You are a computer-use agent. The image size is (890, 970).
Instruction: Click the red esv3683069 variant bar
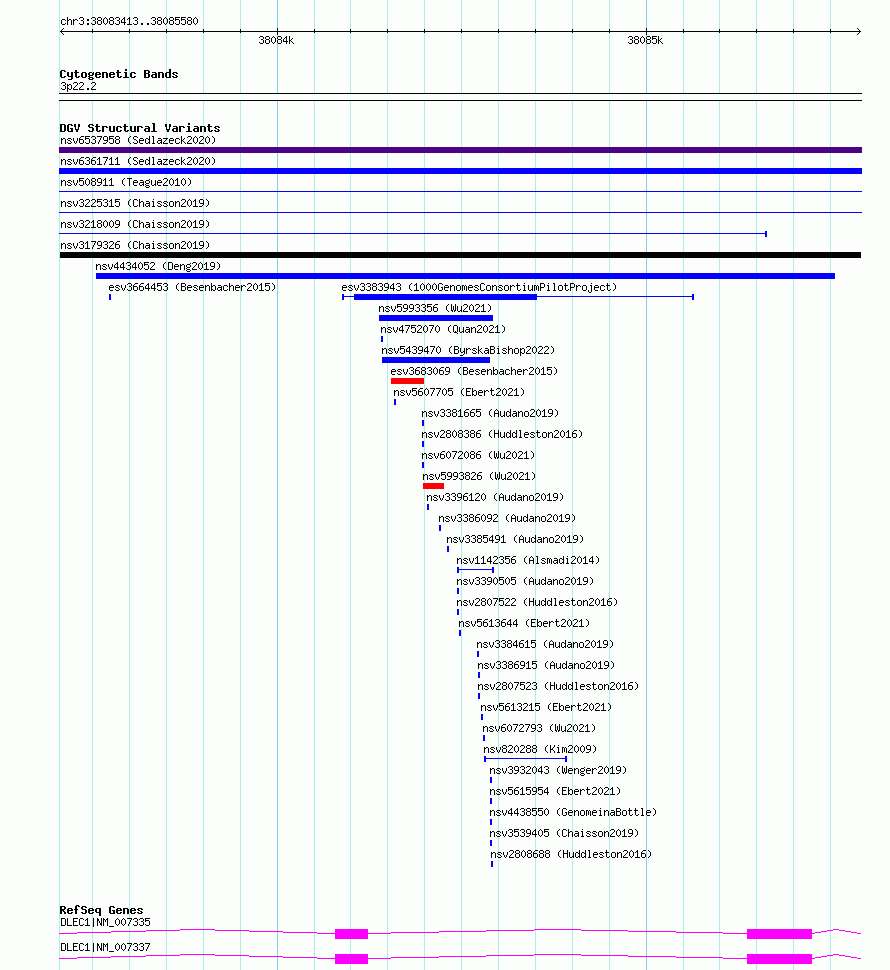click(x=408, y=381)
